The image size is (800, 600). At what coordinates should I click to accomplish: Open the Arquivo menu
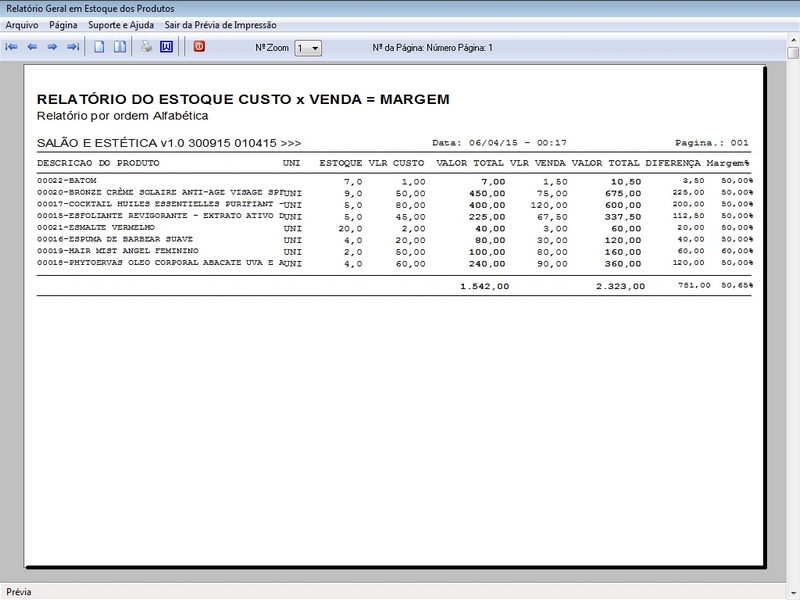pyautogui.click(x=22, y=24)
